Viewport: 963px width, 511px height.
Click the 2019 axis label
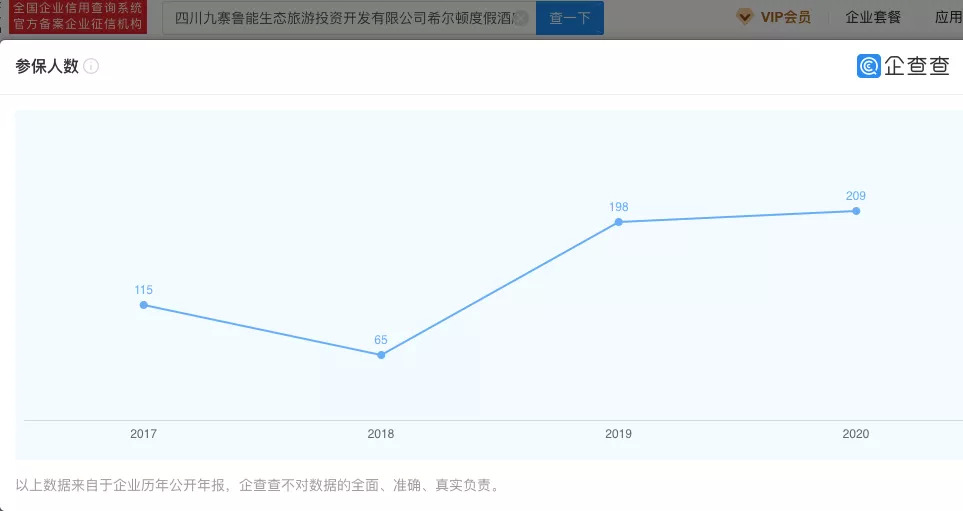point(618,434)
